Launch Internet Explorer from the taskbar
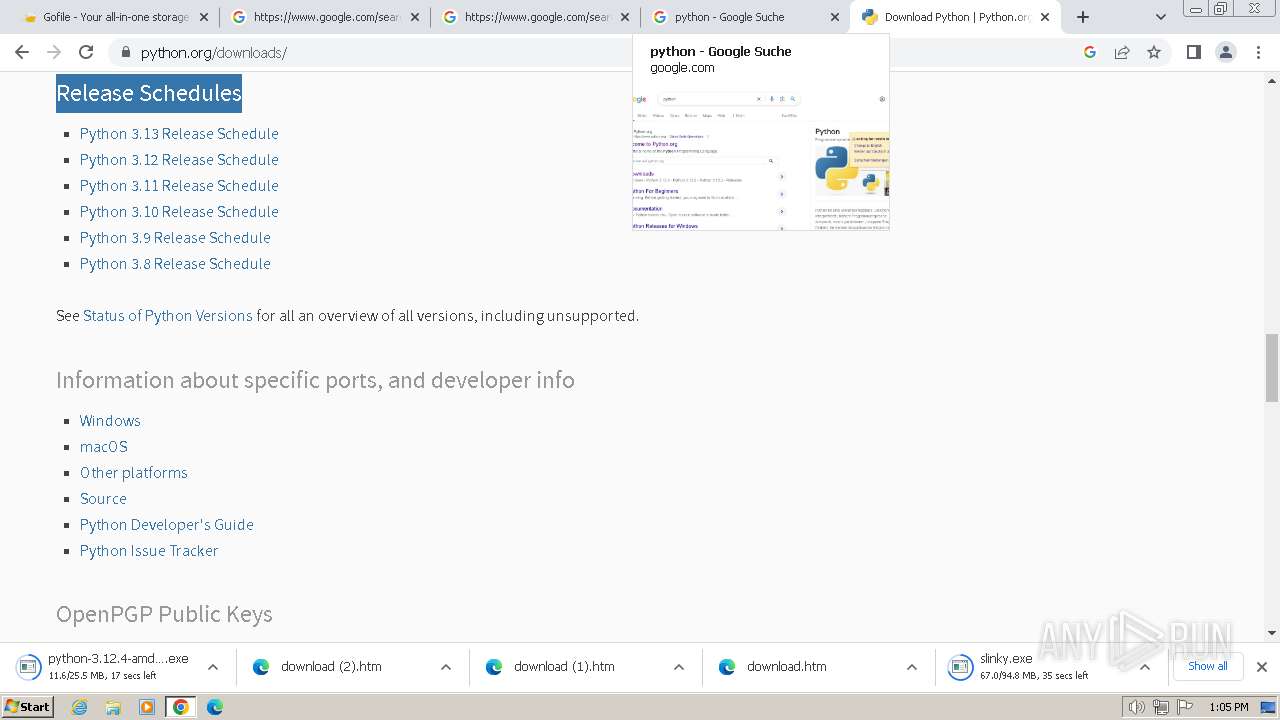1280x720 pixels. coord(79,707)
